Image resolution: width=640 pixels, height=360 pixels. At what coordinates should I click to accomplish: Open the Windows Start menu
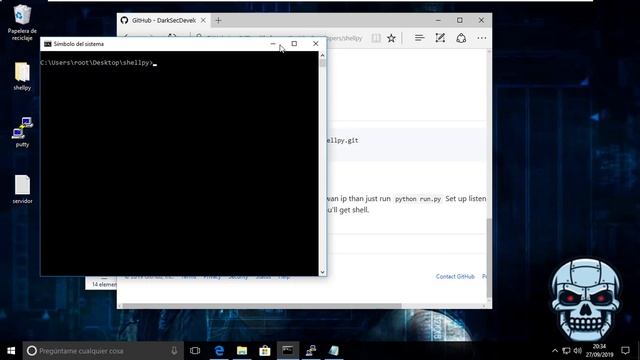coord(11,351)
